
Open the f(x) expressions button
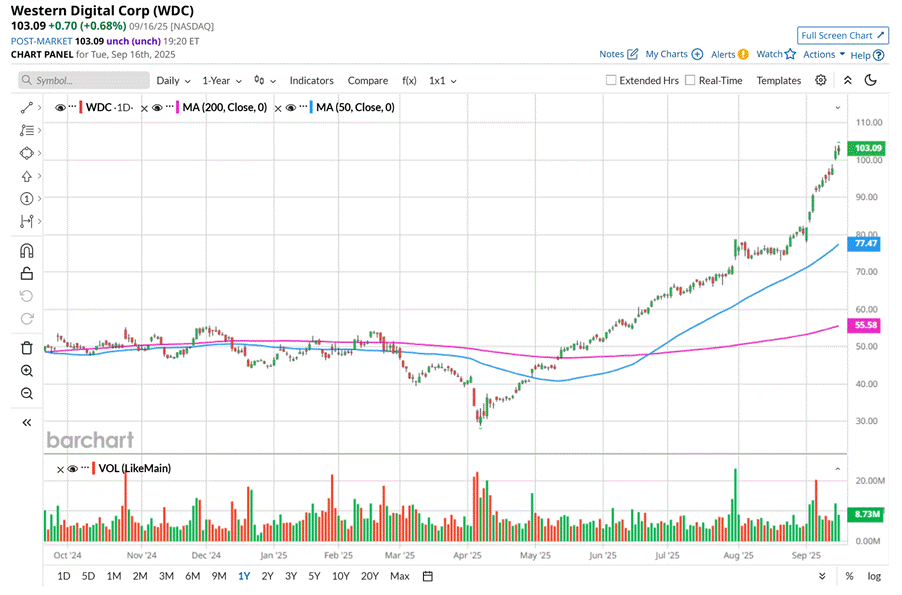(x=409, y=81)
